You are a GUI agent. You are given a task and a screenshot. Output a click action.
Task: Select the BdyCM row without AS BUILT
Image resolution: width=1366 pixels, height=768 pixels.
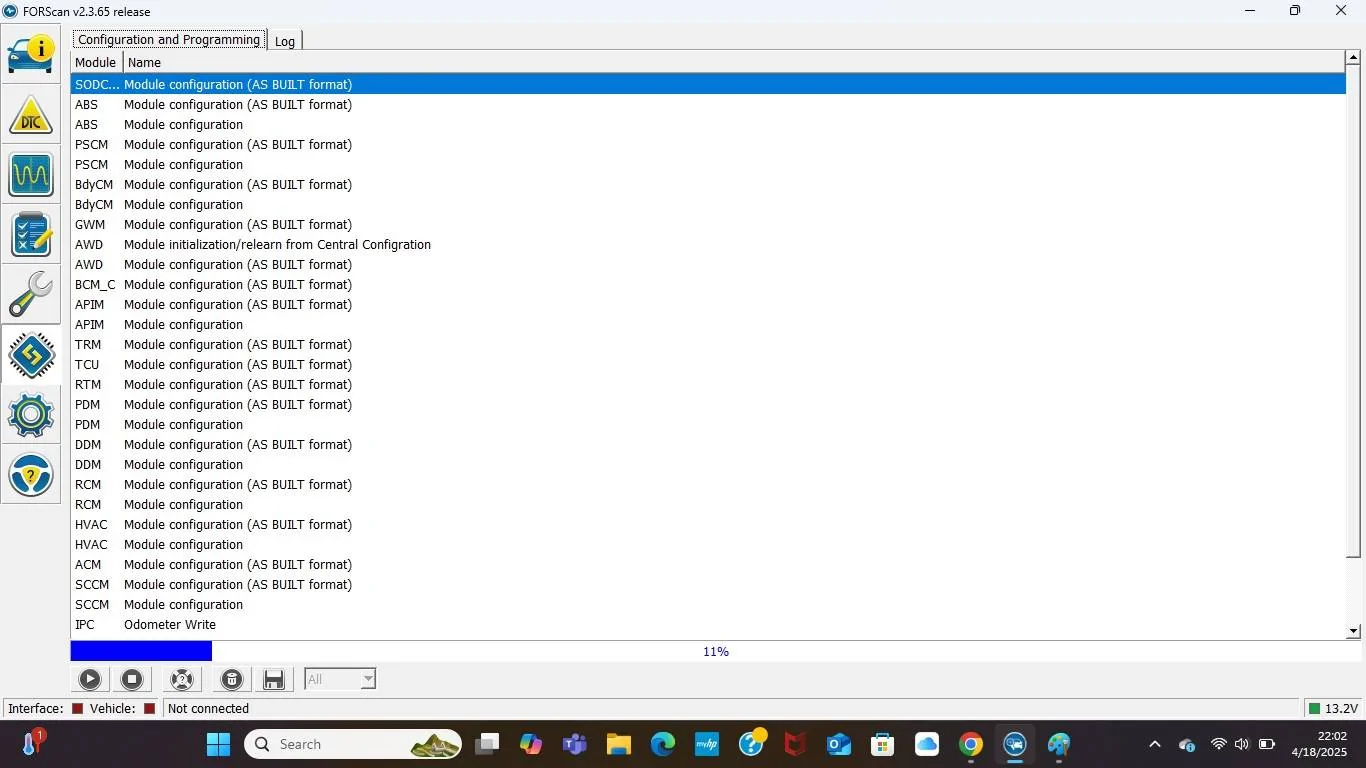pos(708,205)
